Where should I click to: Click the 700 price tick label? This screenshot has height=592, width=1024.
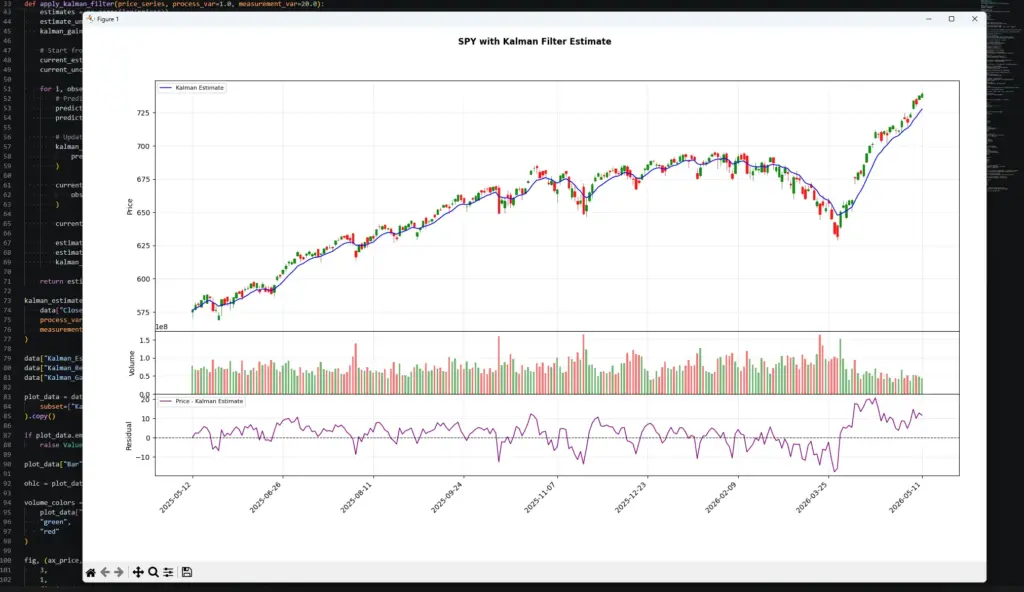(x=143, y=146)
